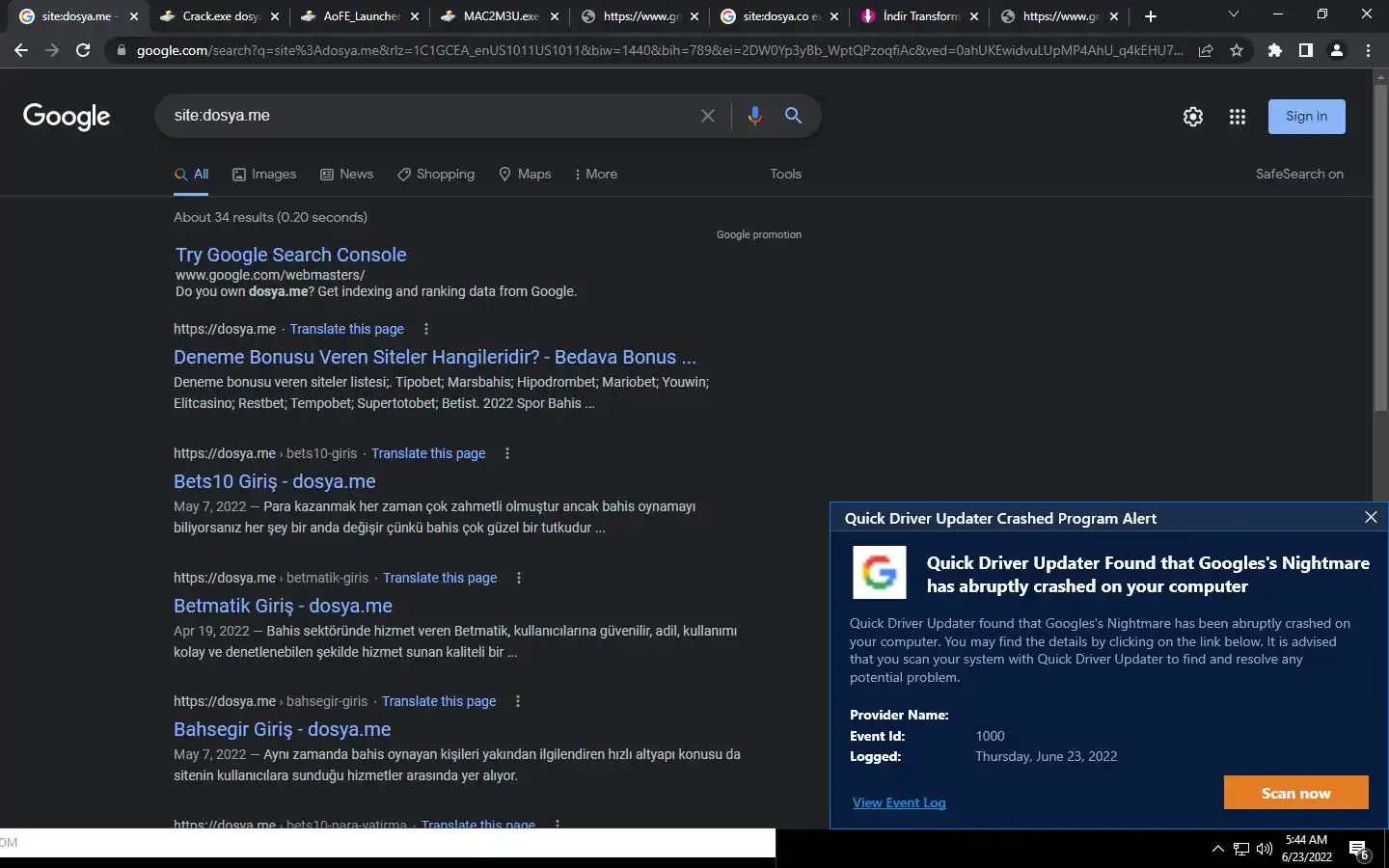1389x868 pixels.
Task: Click the site info lock icon
Action: click(x=122, y=50)
